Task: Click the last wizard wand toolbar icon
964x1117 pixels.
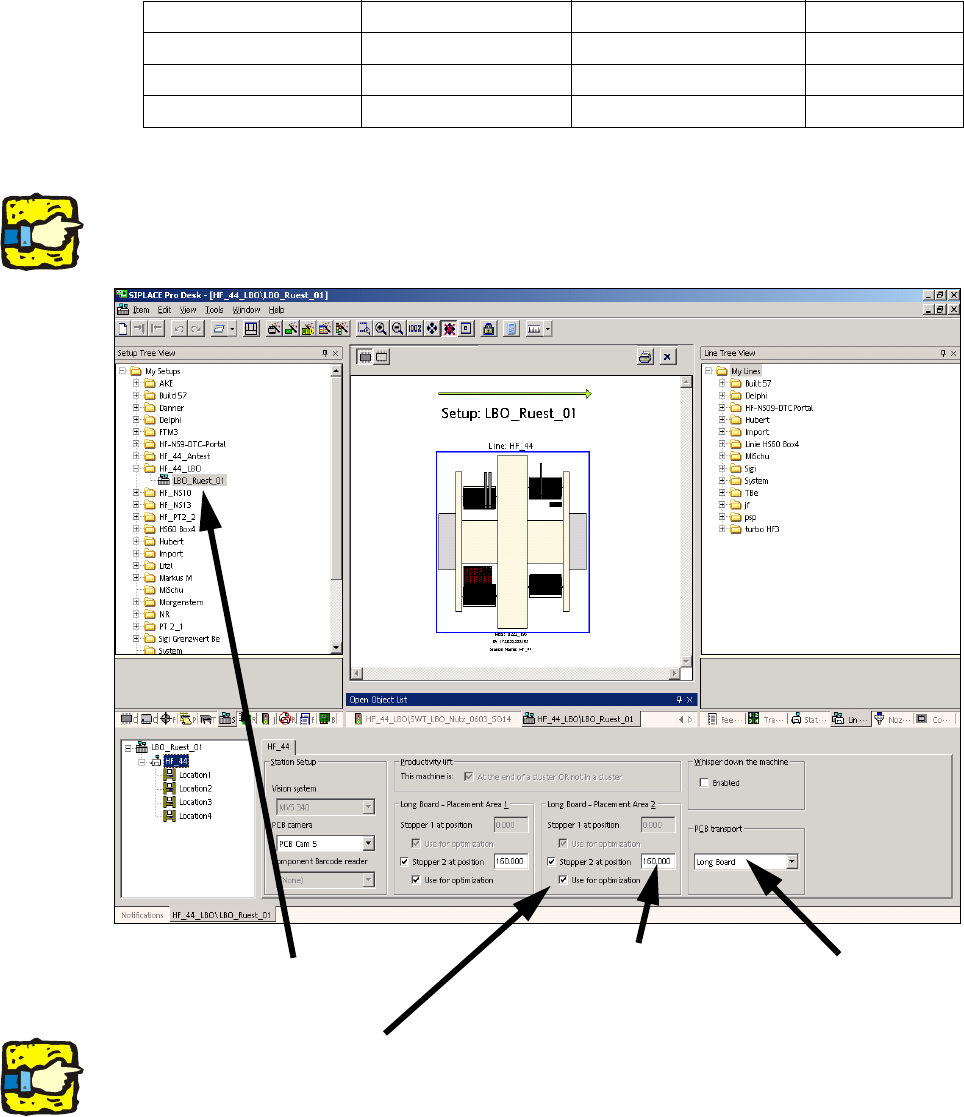Action: click(x=342, y=328)
